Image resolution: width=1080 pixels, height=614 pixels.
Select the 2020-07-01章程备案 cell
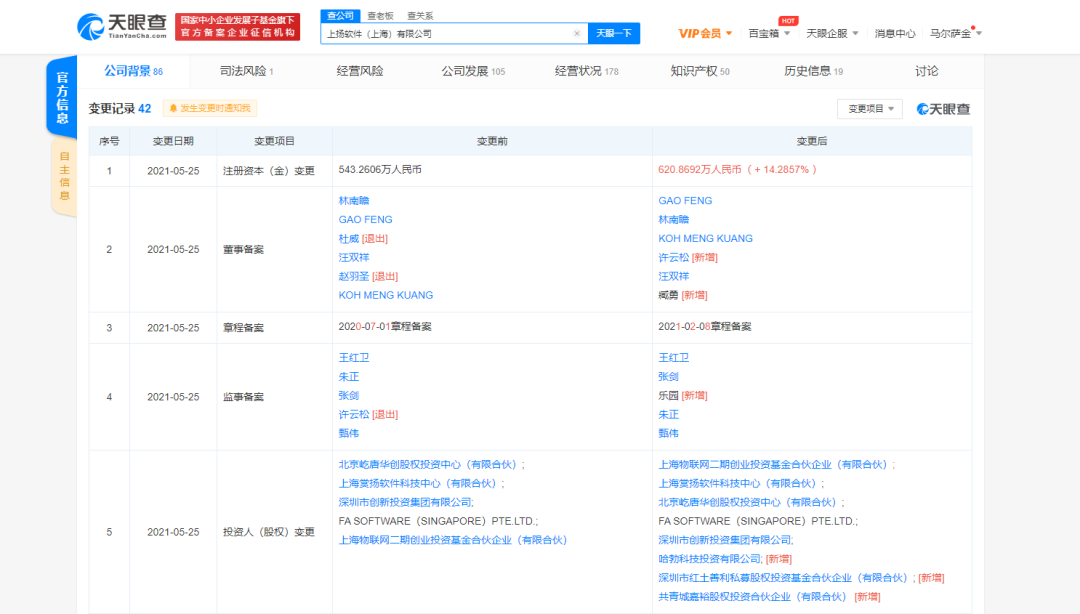click(385, 327)
